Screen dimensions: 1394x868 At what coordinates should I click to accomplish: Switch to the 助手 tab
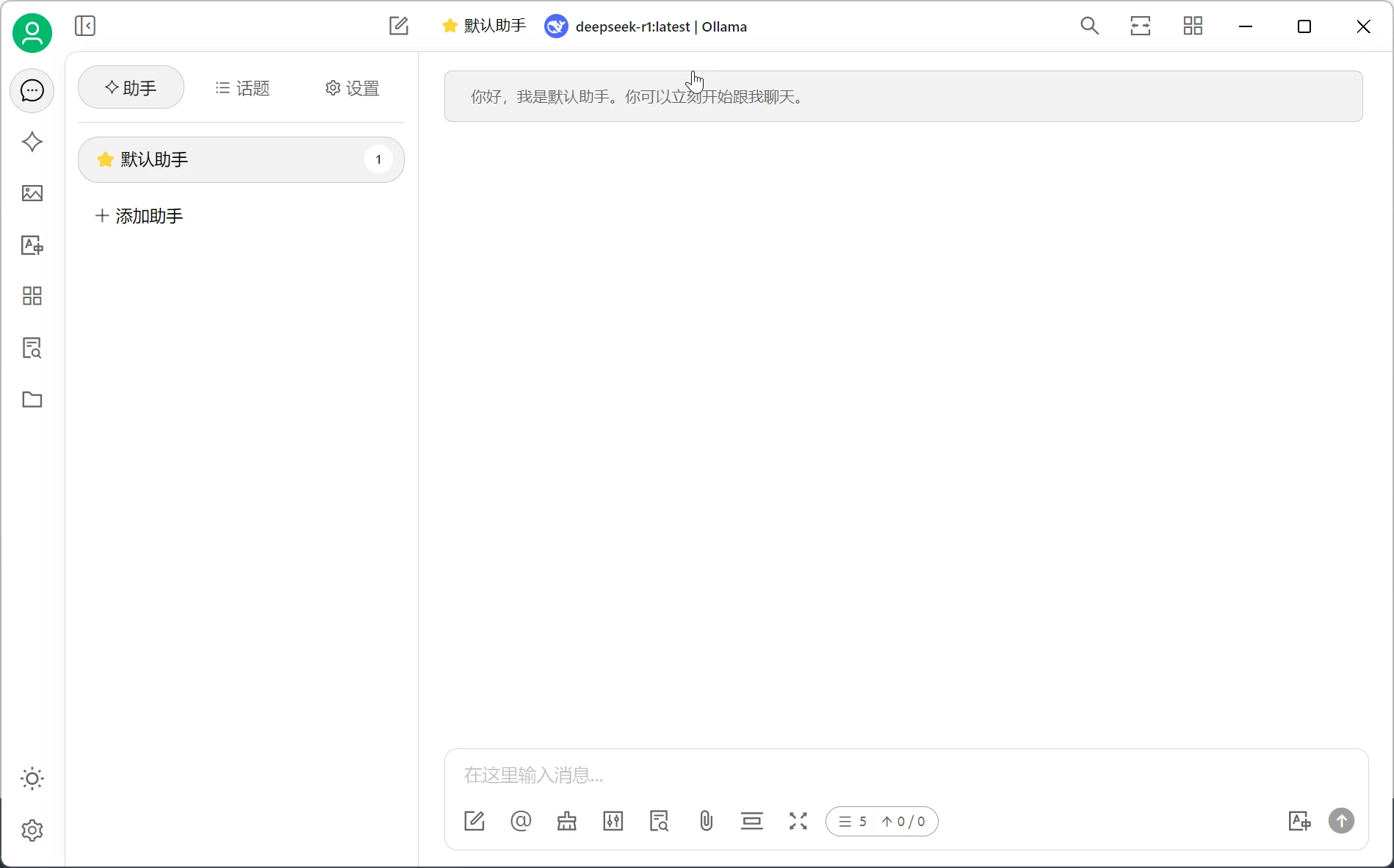coord(131,87)
